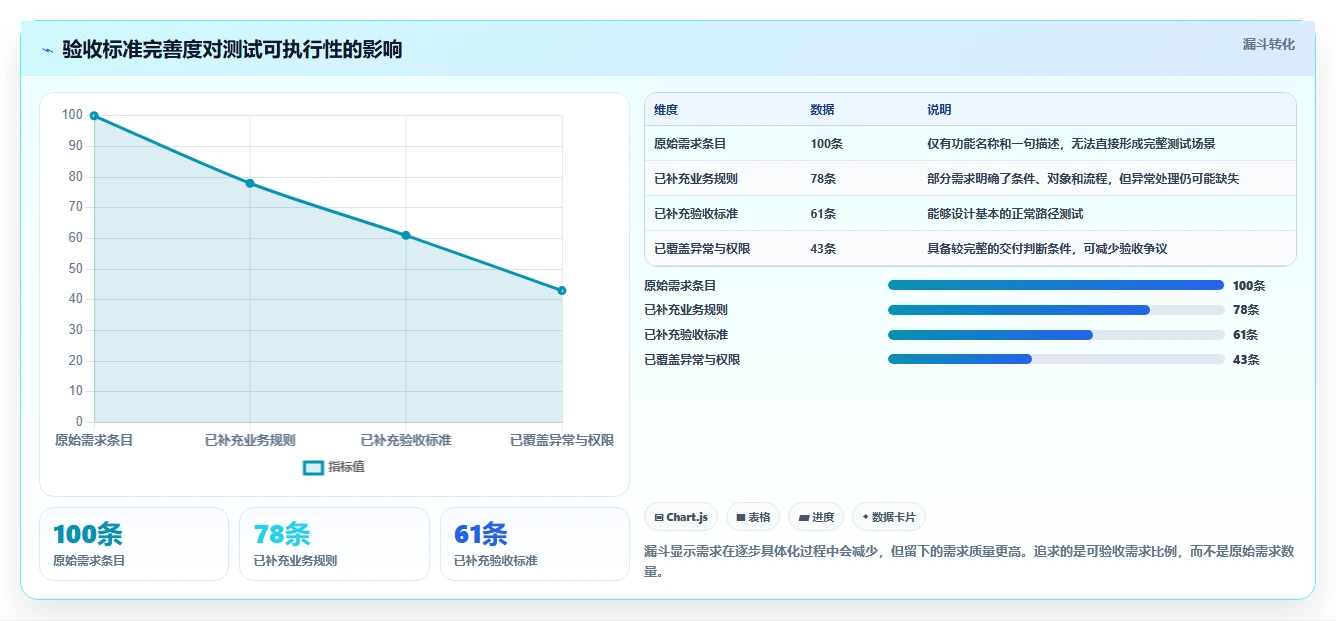The width and height of the screenshot is (1336, 621).
Task: Click the 78条 value in table
Action: (x=823, y=179)
